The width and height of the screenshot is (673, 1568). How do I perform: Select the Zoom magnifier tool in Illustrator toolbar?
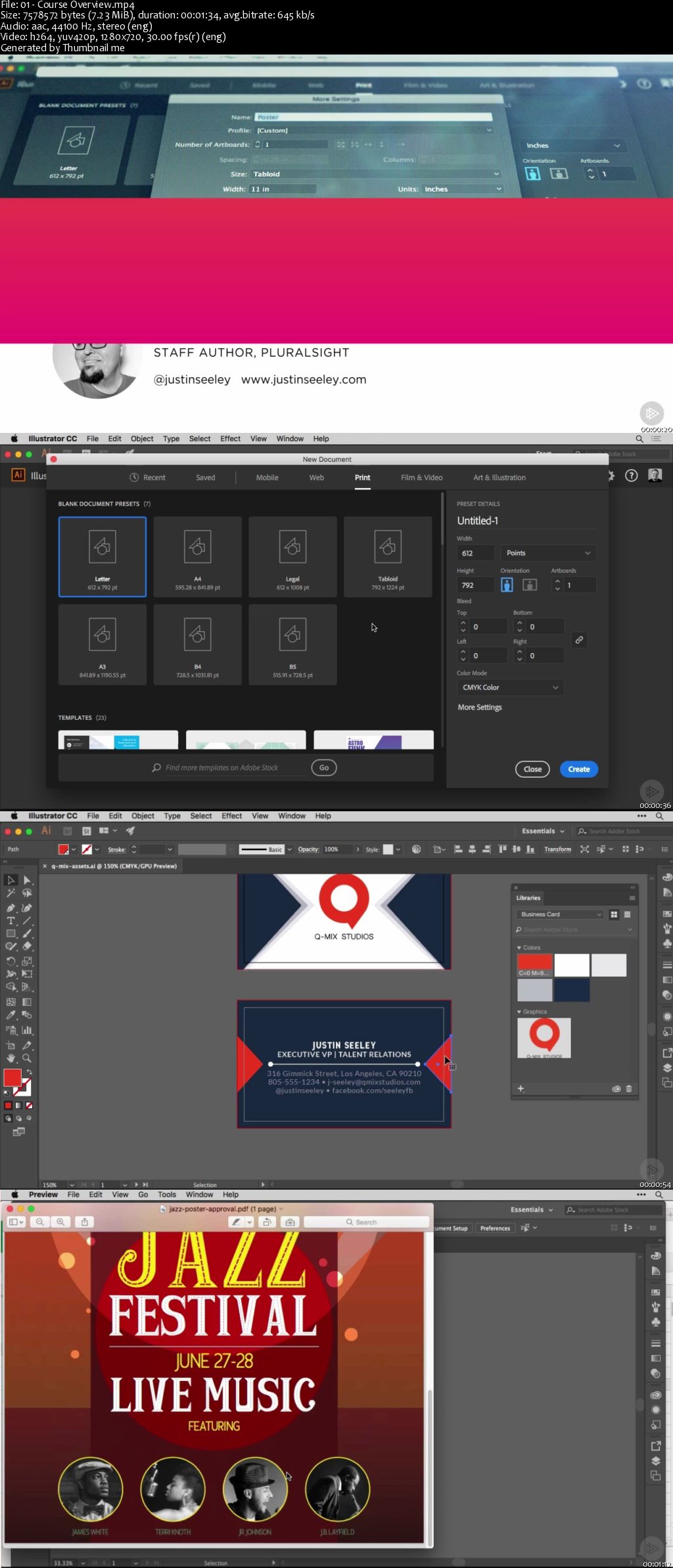(x=27, y=1058)
